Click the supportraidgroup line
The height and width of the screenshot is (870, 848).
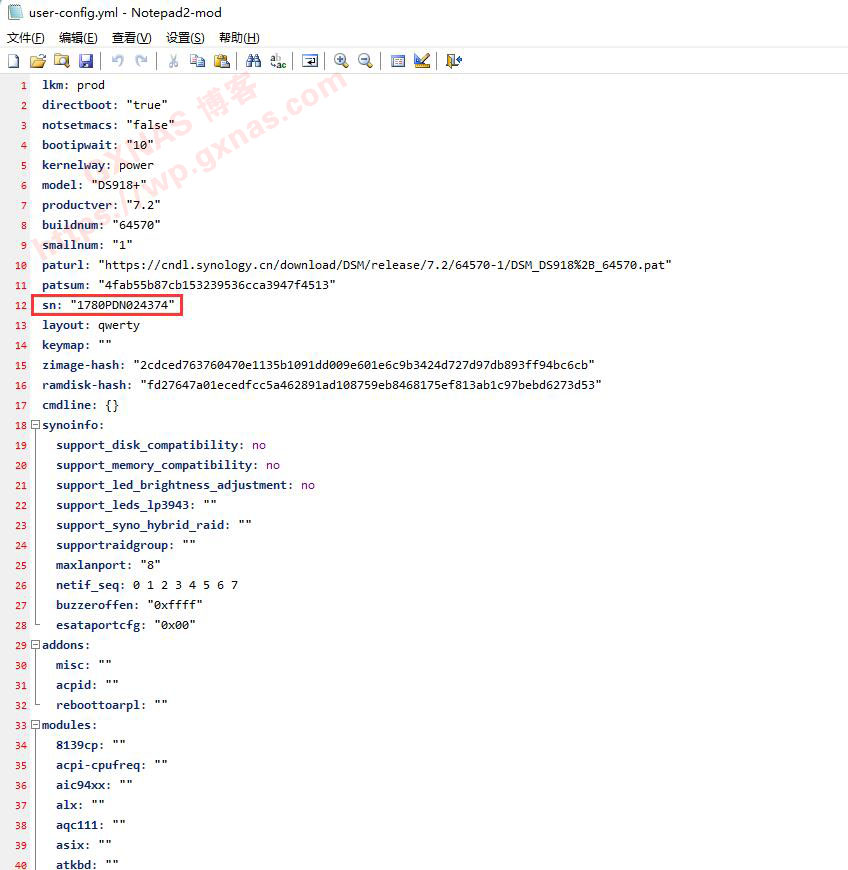tap(126, 545)
